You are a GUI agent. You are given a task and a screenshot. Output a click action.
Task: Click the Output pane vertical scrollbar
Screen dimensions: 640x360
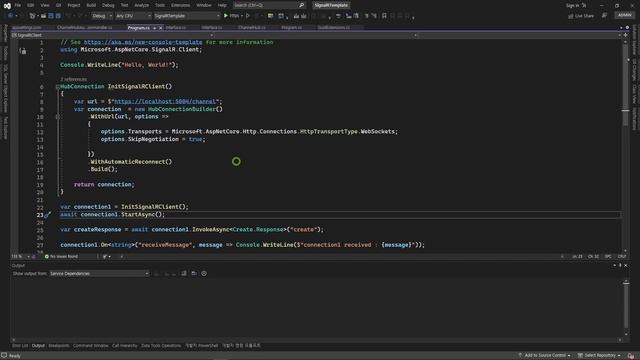(x=626, y=307)
